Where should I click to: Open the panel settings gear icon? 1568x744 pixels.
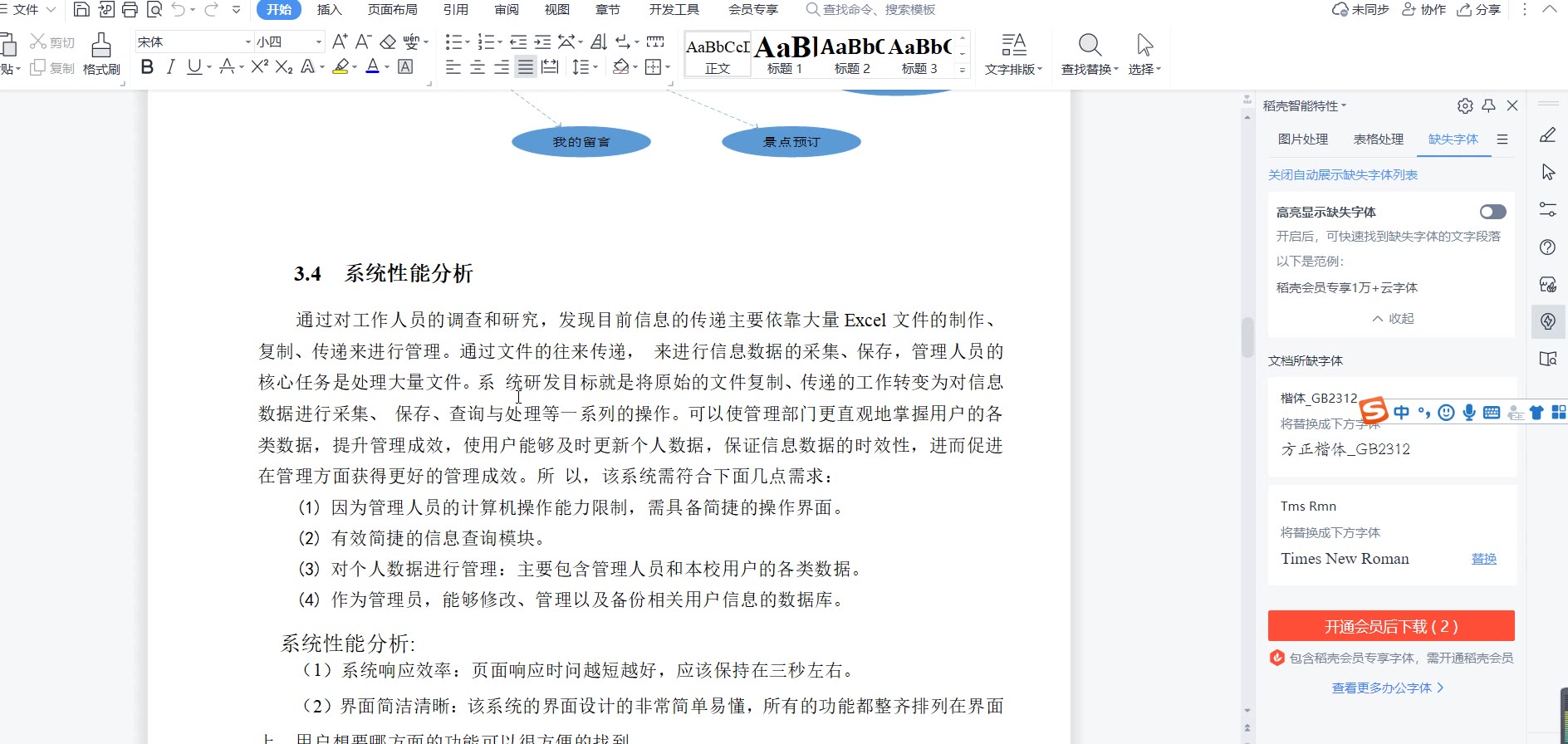point(1465,105)
